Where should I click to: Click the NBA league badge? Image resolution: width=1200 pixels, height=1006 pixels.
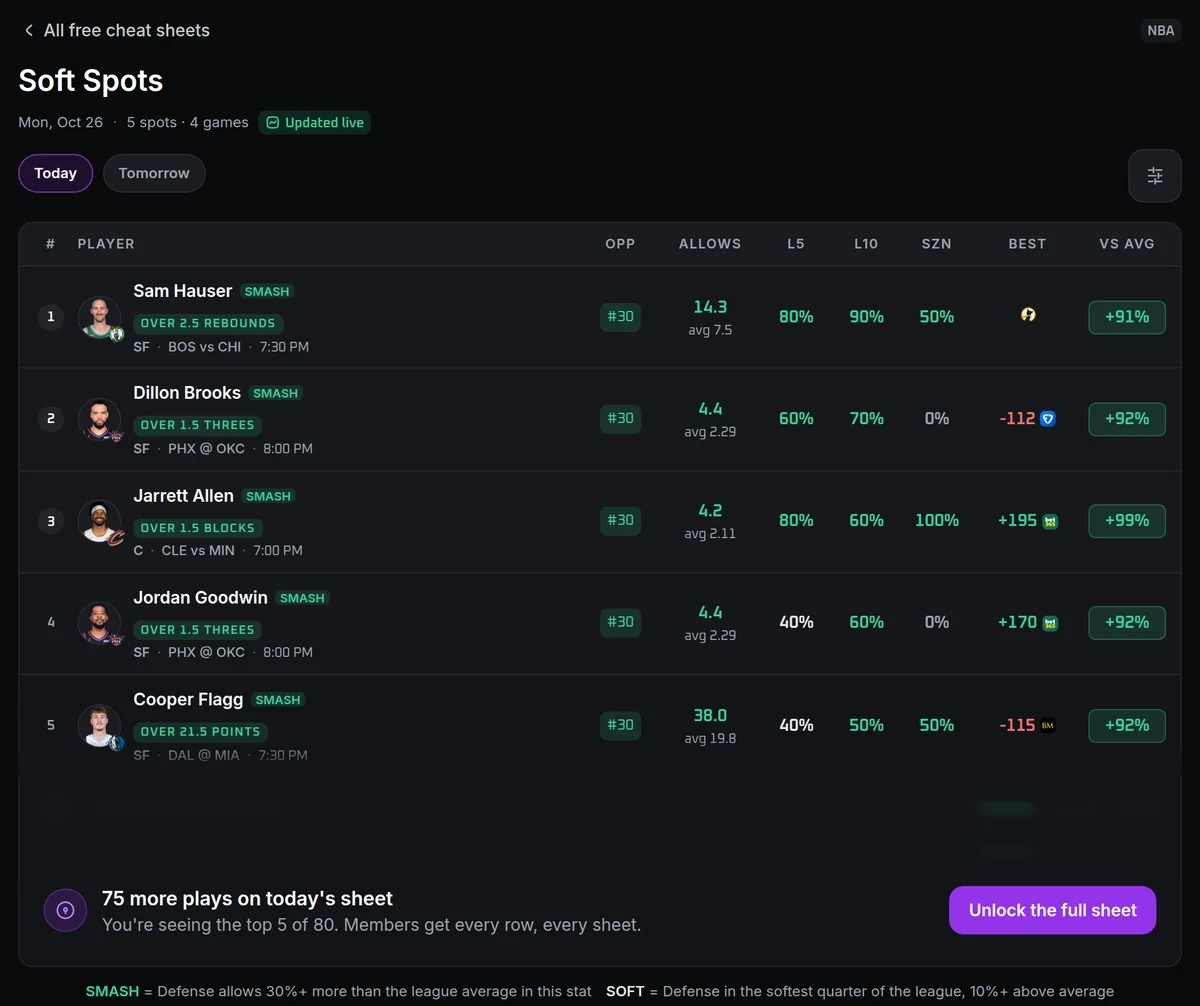click(1161, 30)
